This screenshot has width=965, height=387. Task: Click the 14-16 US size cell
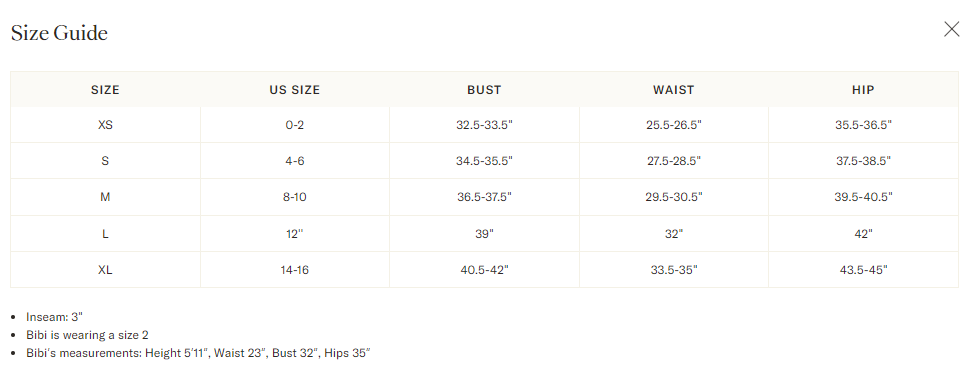tap(295, 270)
